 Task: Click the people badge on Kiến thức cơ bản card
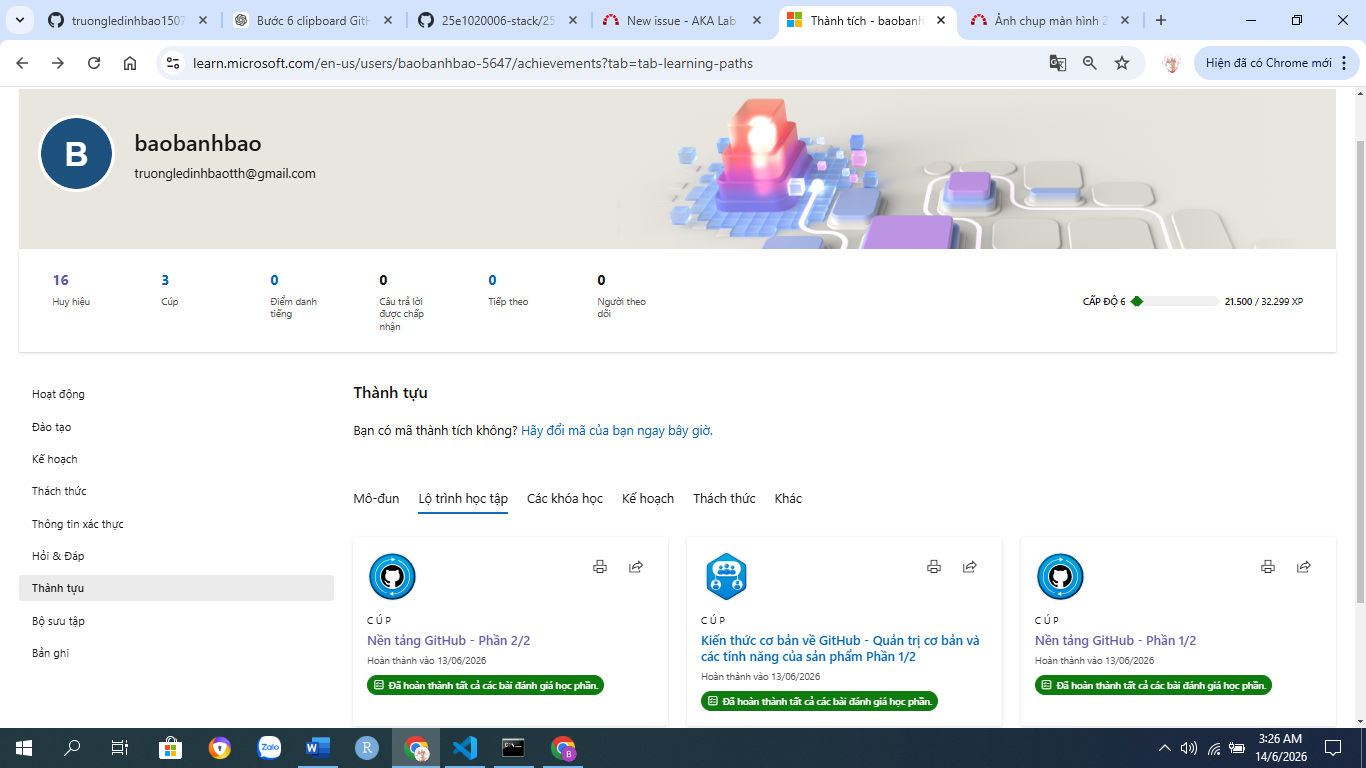(x=726, y=577)
